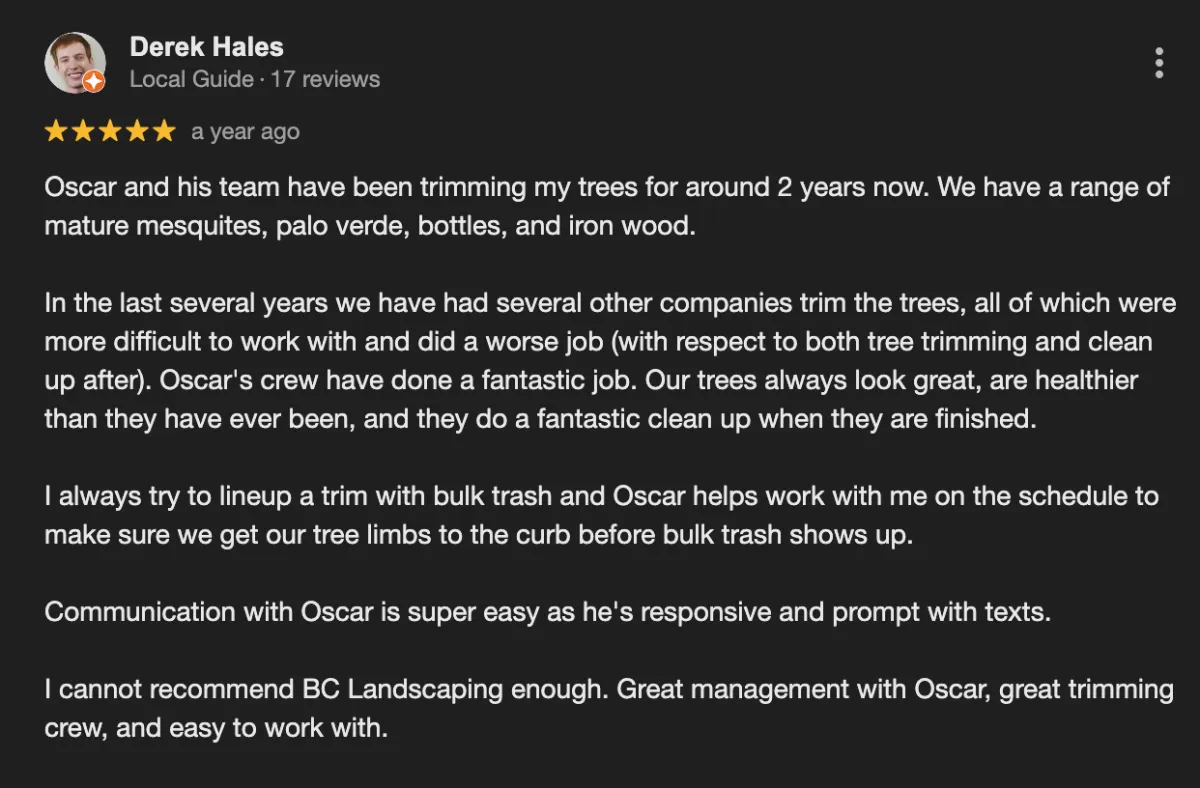Click the Local Guide label
Viewport: 1200px width, 788px height.
(x=192, y=79)
